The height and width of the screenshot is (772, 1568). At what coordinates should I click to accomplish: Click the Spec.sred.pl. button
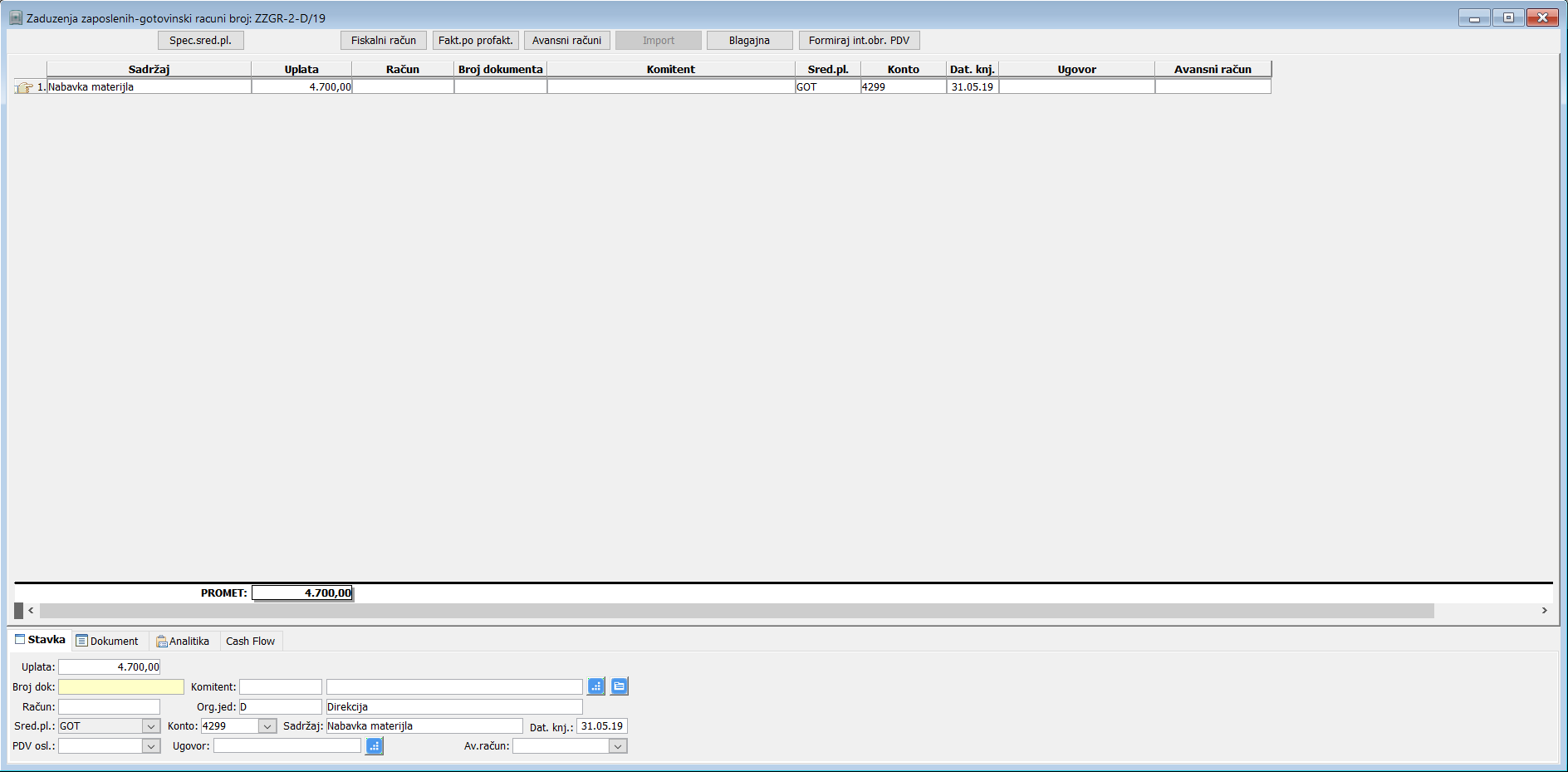pyautogui.click(x=201, y=41)
